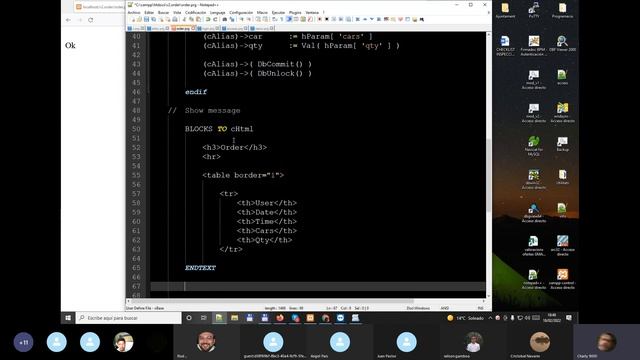Open the Lenguaje menu
The width and height of the screenshot is (640, 360).
(x=218, y=13)
